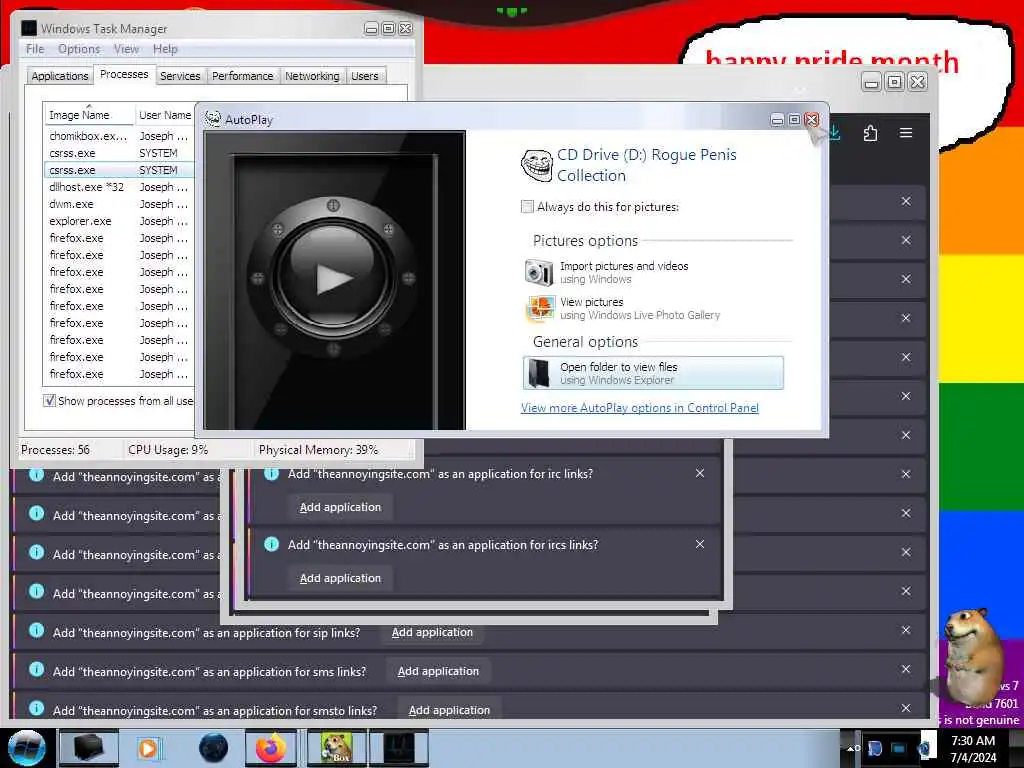Screen dimensions: 1024x768
Task: Dismiss the sms links notification bar
Action: pos(906,669)
